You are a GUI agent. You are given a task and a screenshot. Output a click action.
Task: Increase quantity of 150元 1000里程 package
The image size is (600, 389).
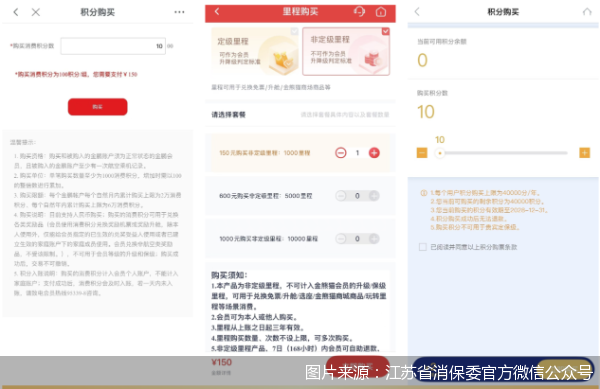[x=374, y=153]
